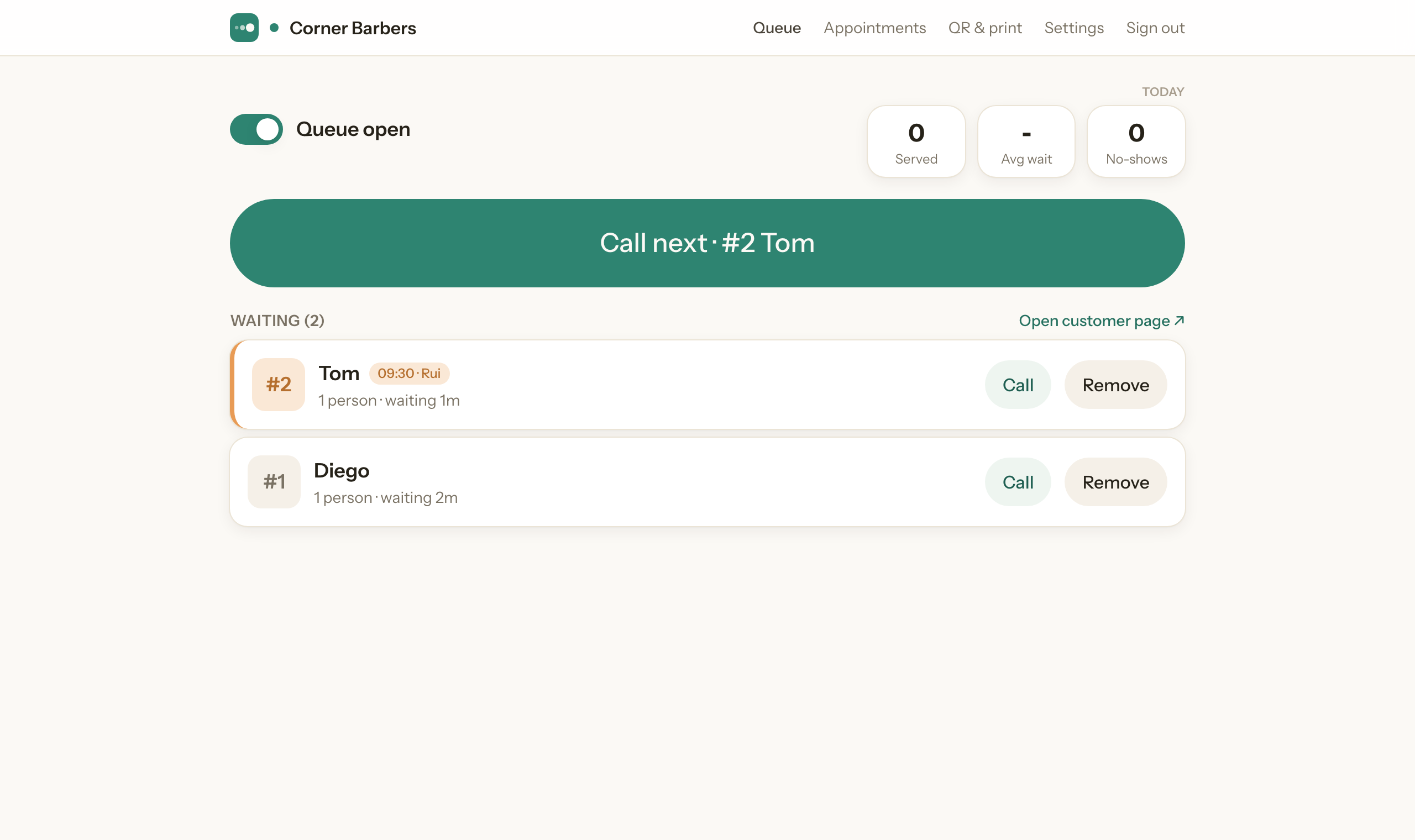Open the Queue tab
This screenshot has height=840, width=1415.
click(777, 28)
